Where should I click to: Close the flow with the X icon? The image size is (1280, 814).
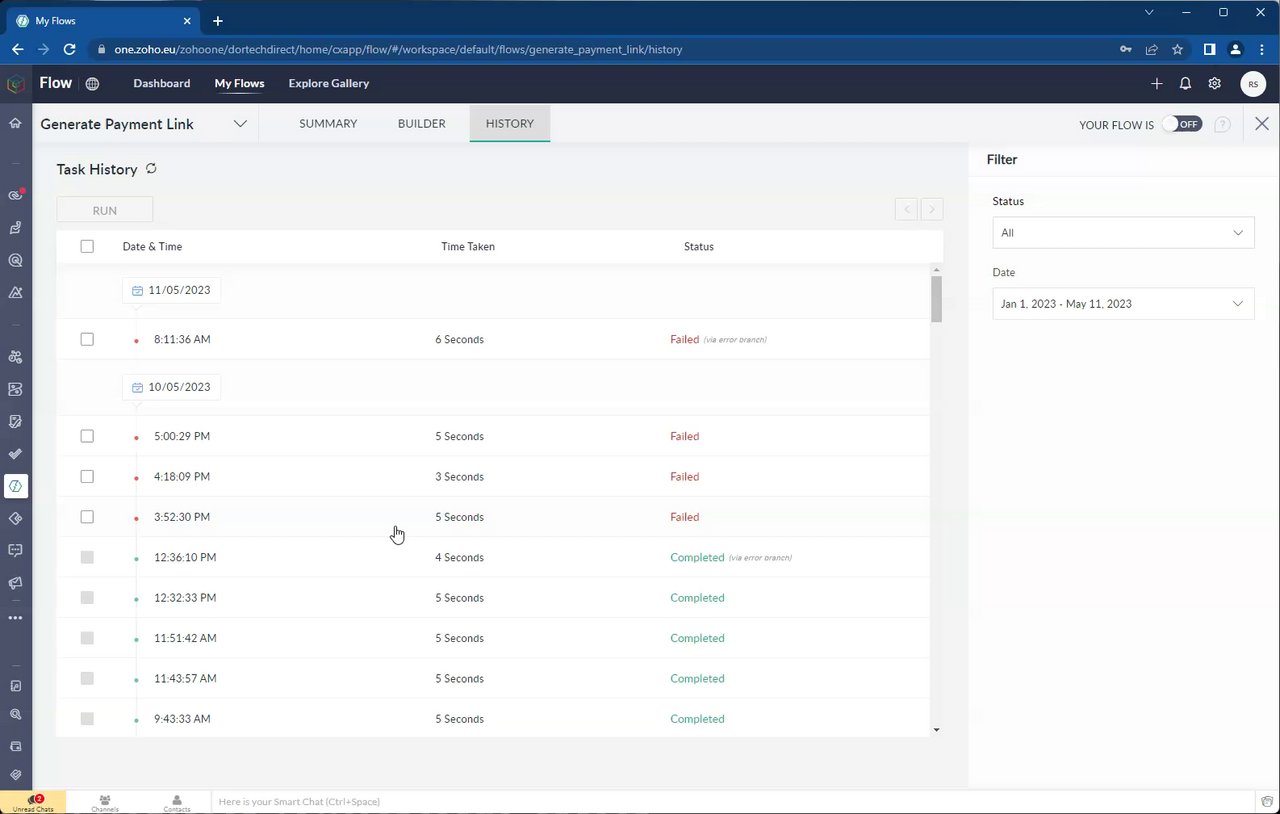pos(1262,124)
